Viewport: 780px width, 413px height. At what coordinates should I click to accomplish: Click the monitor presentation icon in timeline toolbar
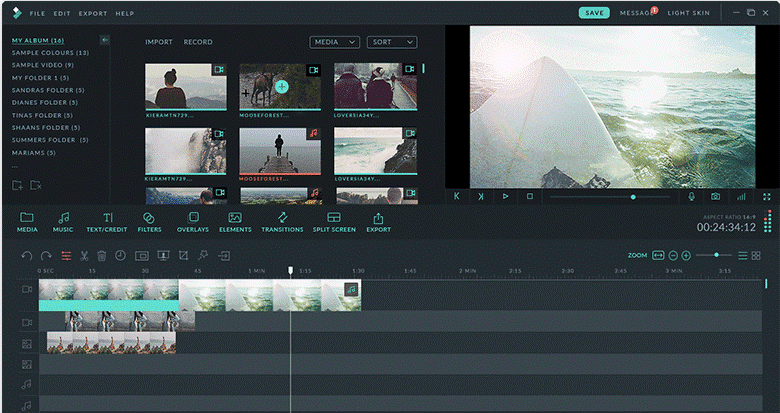(163, 256)
